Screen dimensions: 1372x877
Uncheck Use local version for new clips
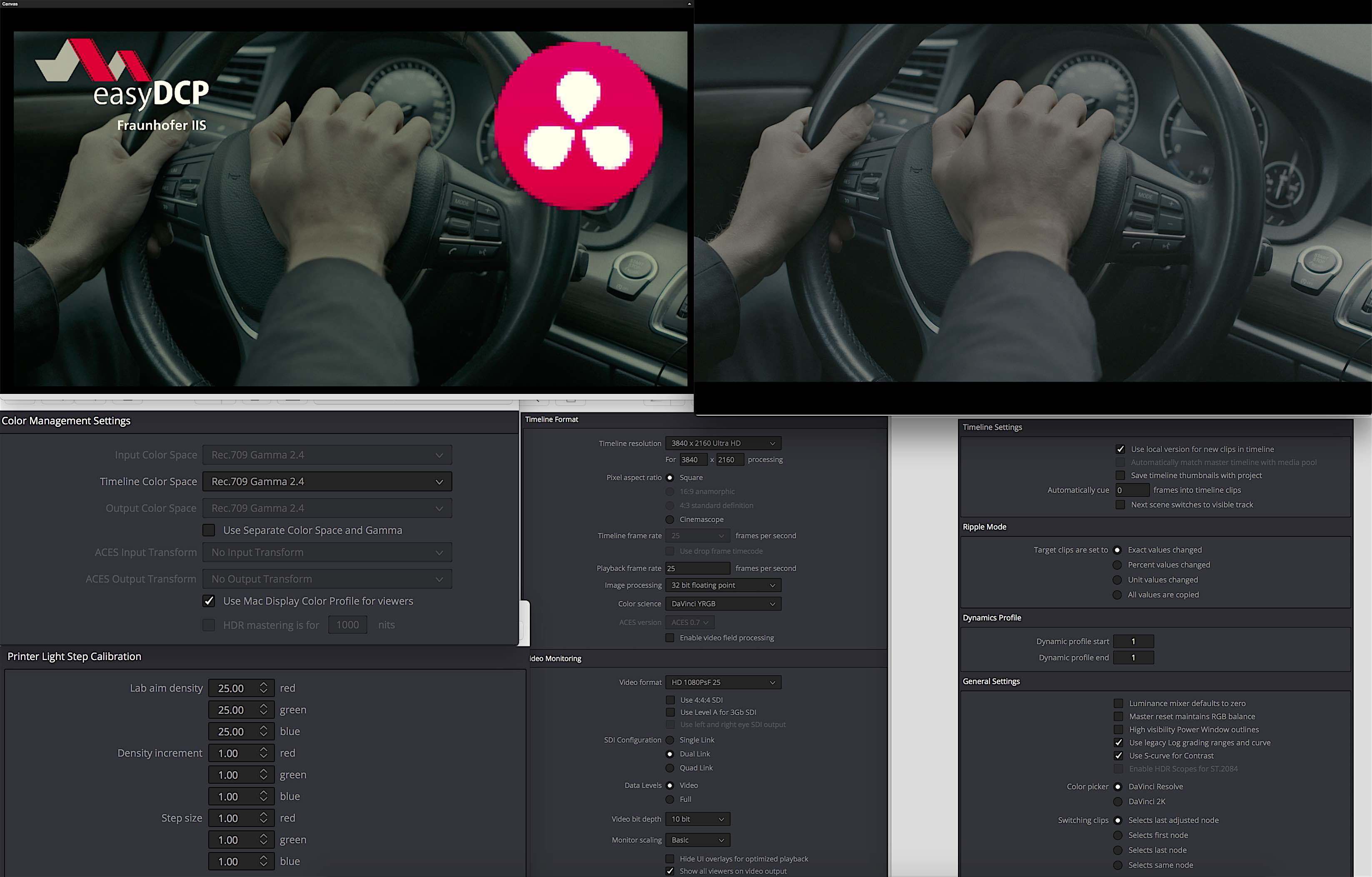(1120, 449)
